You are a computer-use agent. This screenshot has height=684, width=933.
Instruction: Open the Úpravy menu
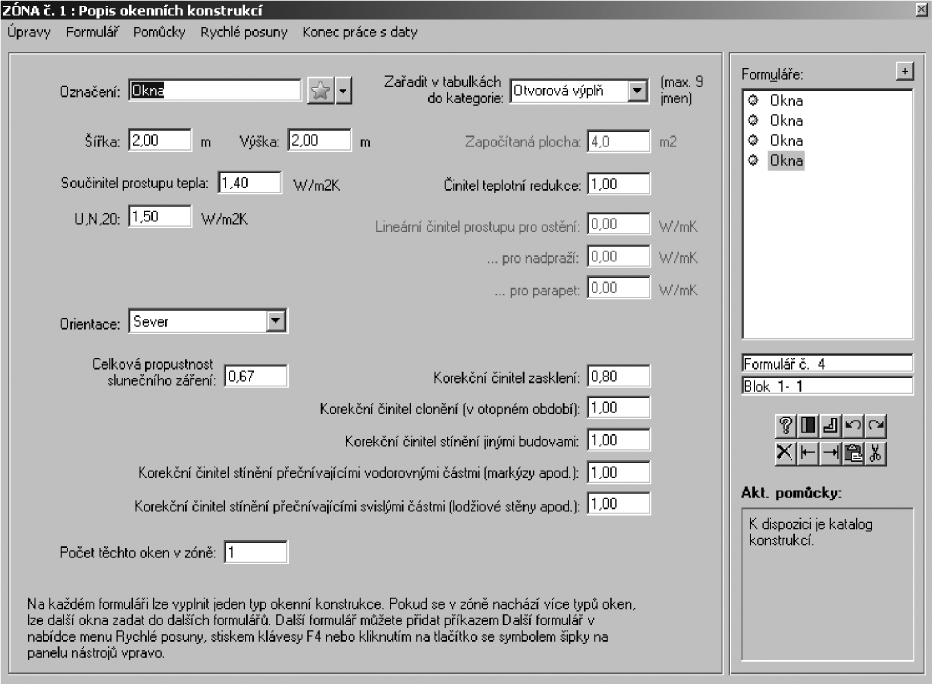click(x=29, y=32)
